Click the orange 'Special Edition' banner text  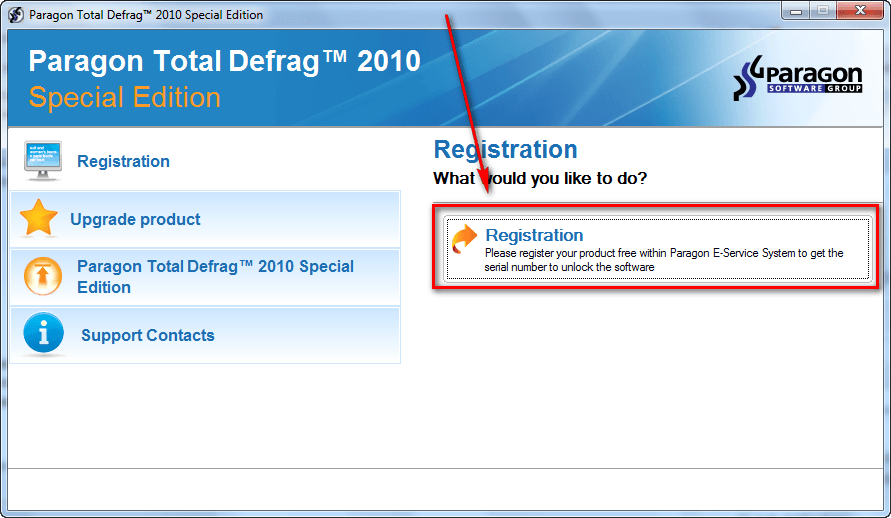(124, 97)
